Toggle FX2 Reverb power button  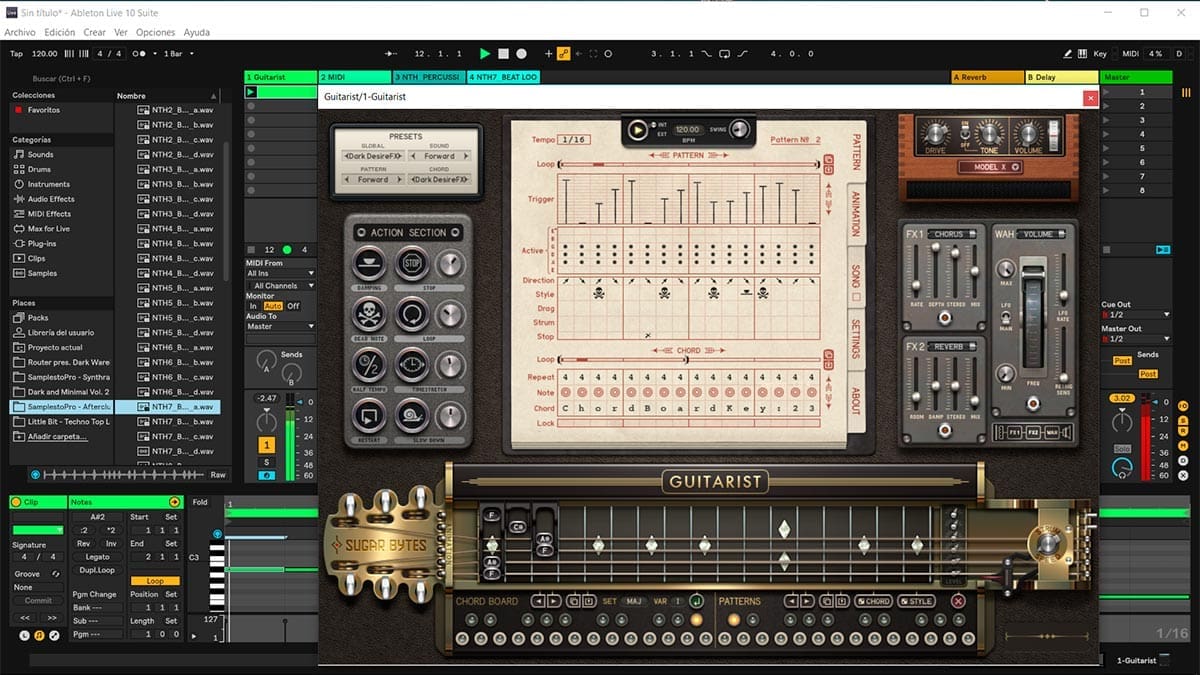click(944, 431)
